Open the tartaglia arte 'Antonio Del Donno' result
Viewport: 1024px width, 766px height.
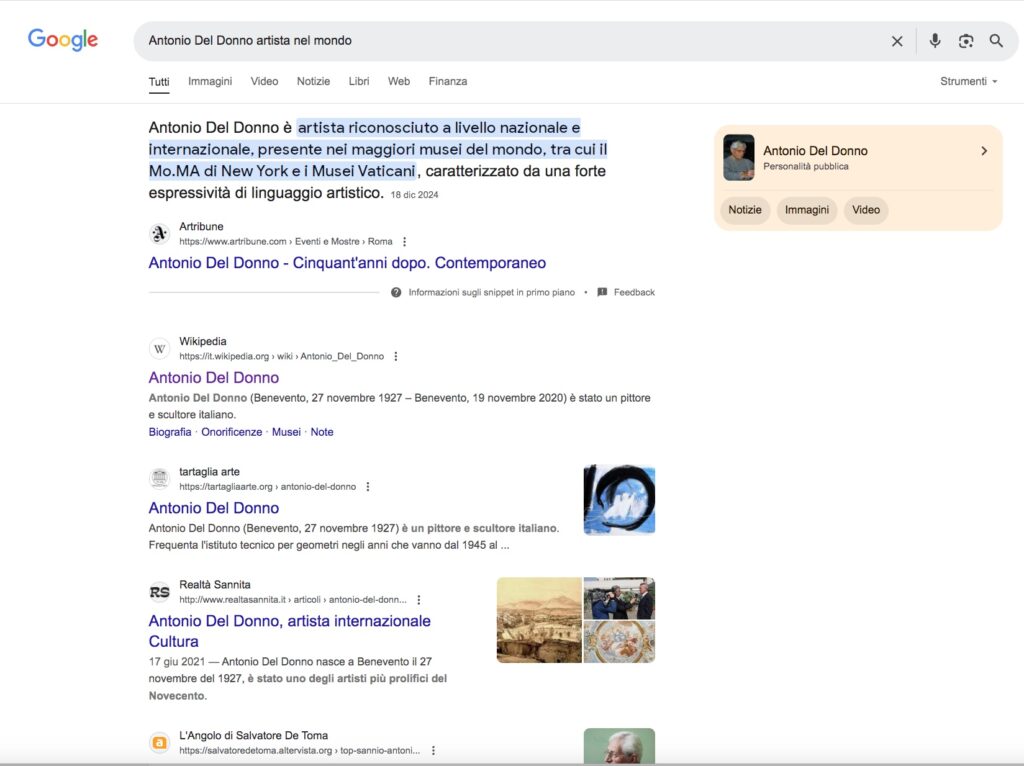[214, 508]
